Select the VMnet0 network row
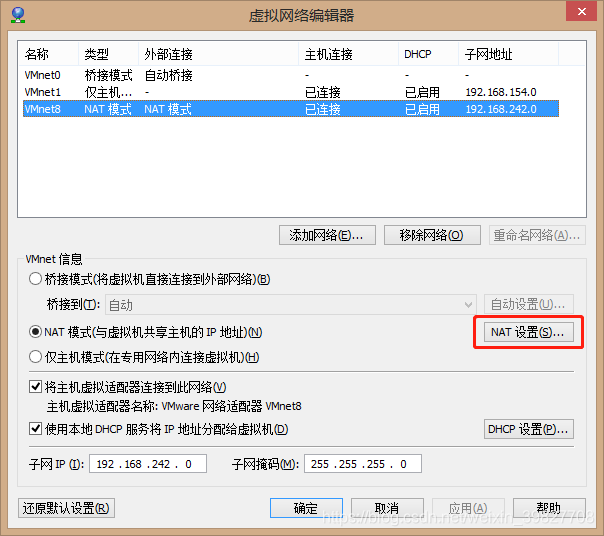Viewport: 604px width, 536px height. pos(291,75)
